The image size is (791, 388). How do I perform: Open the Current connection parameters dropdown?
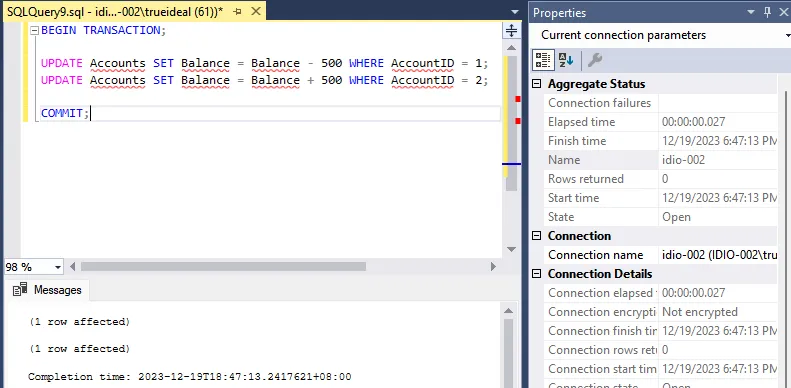coord(787,35)
